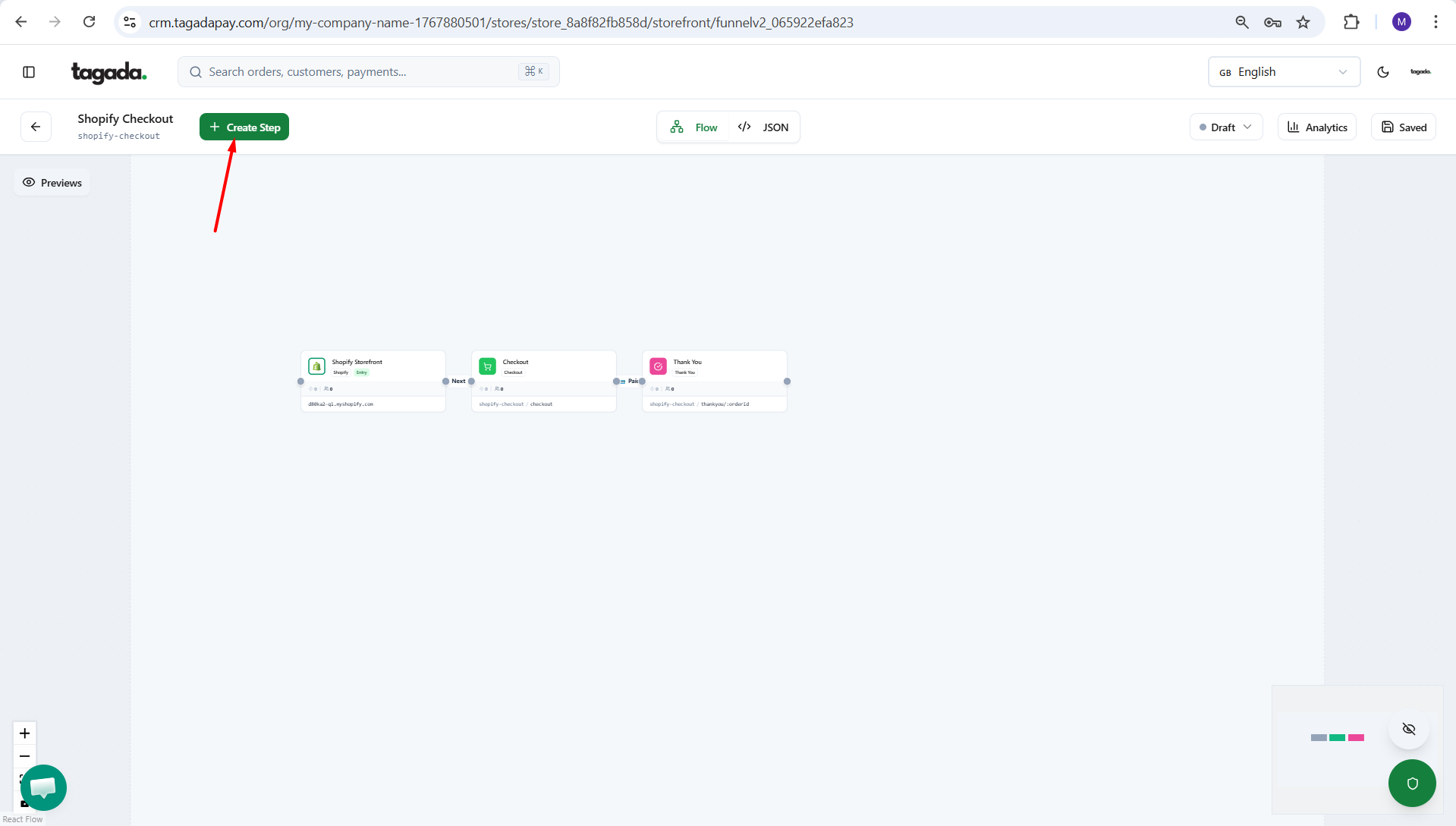The width and height of the screenshot is (1456, 826).
Task: Zoom in using the canvas plus button
Action: tap(25, 733)
